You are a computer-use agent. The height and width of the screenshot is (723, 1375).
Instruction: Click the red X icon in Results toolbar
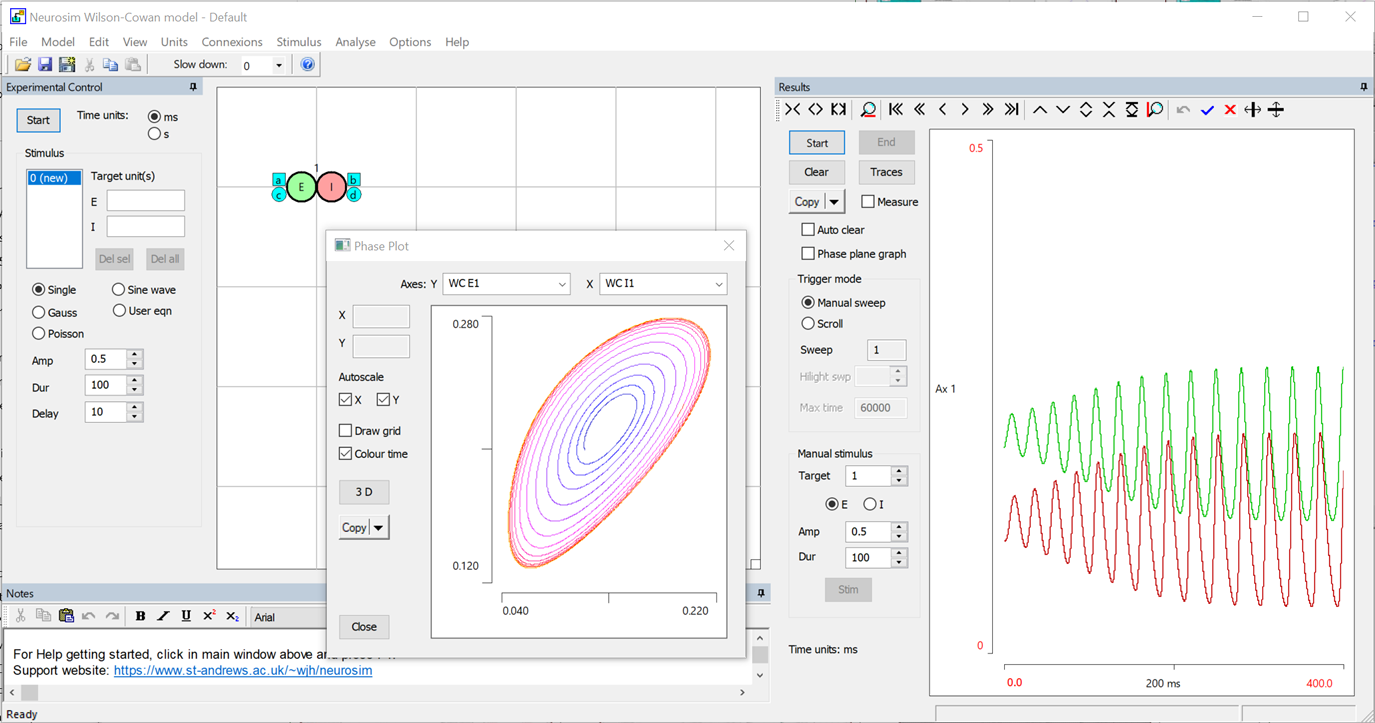tap(1230, 110)
